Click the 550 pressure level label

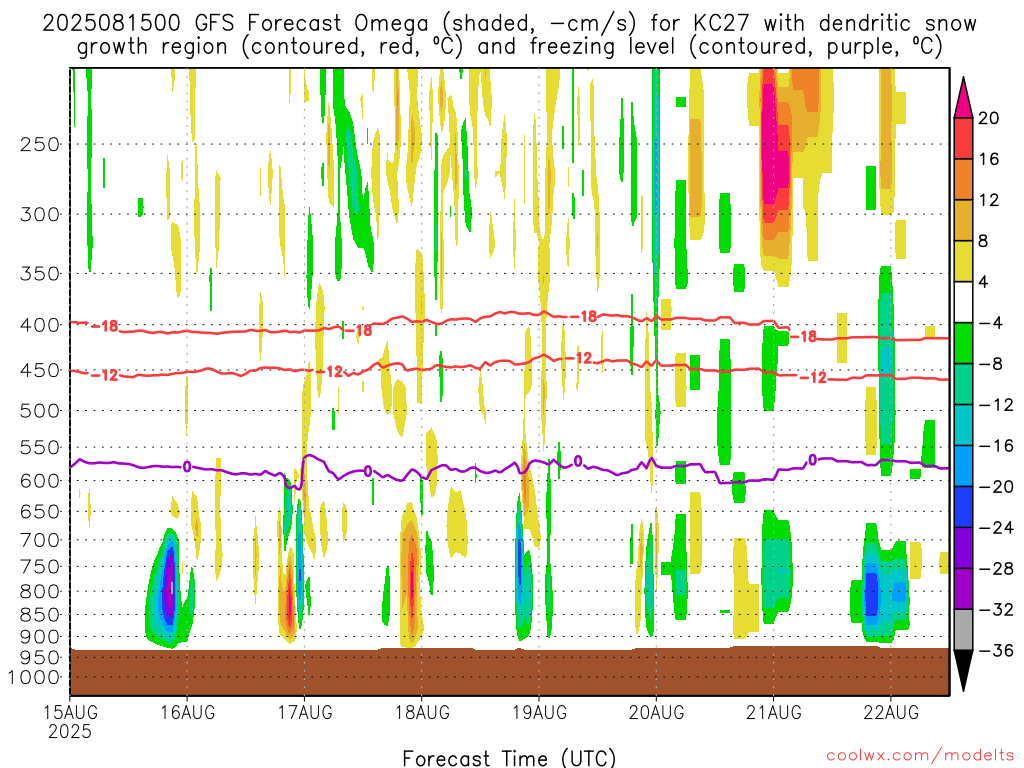click(x=40, y=447)
